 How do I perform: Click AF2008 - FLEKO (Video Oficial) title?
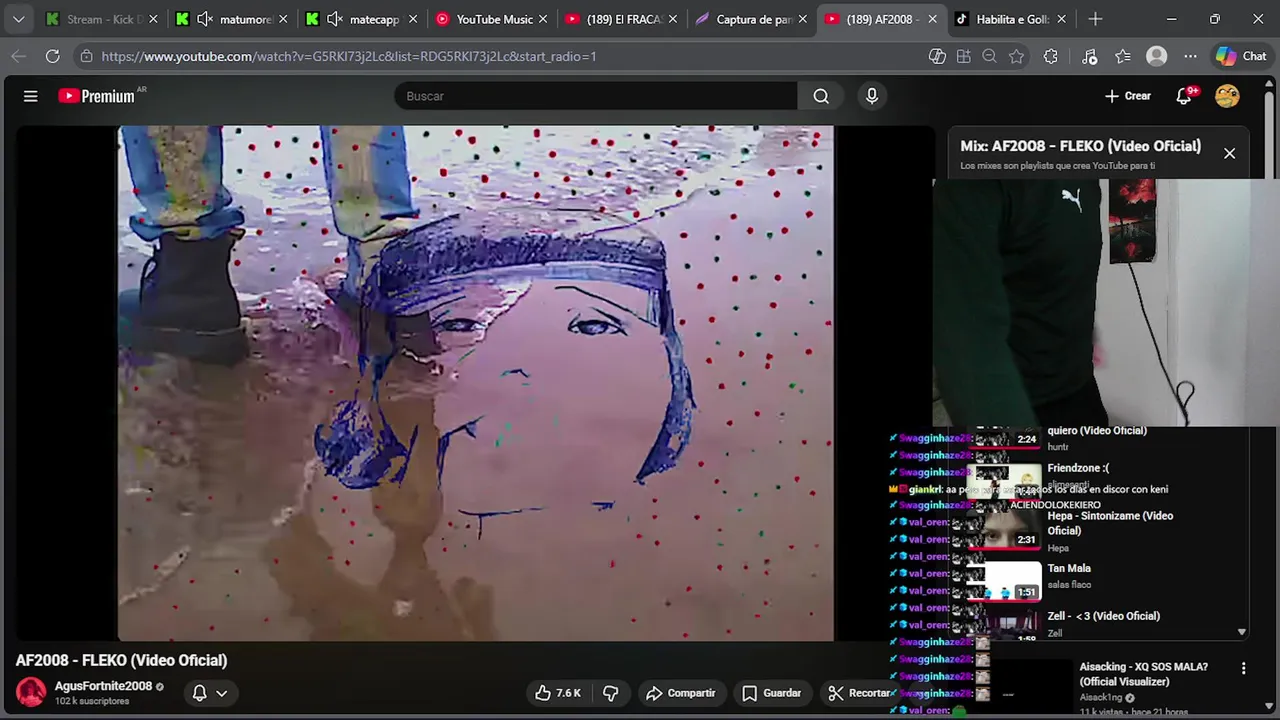[x=121, y=660]
